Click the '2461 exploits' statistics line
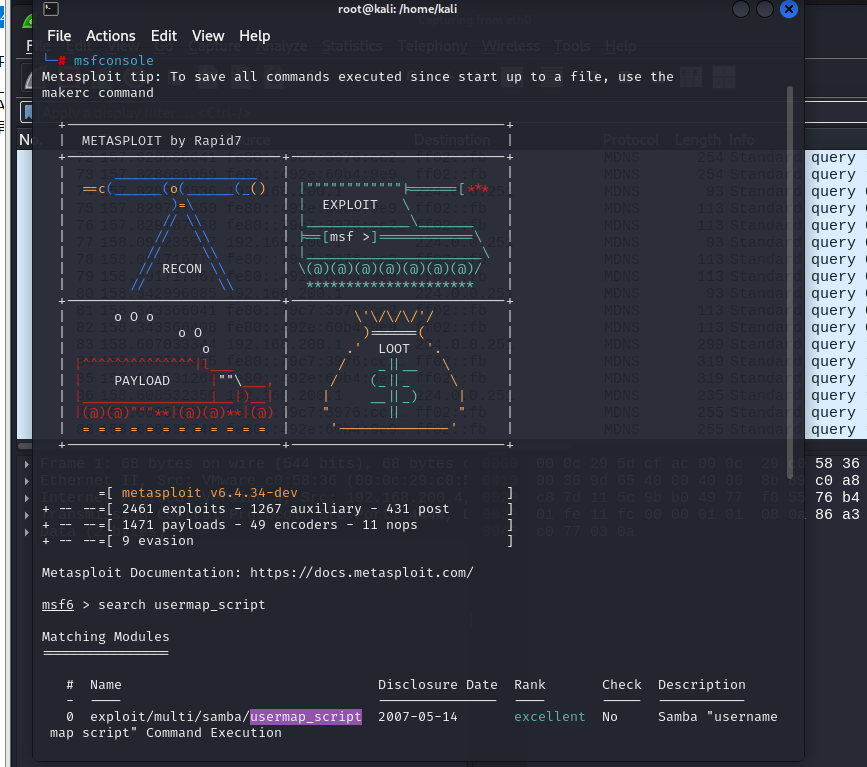 (285, 508)
